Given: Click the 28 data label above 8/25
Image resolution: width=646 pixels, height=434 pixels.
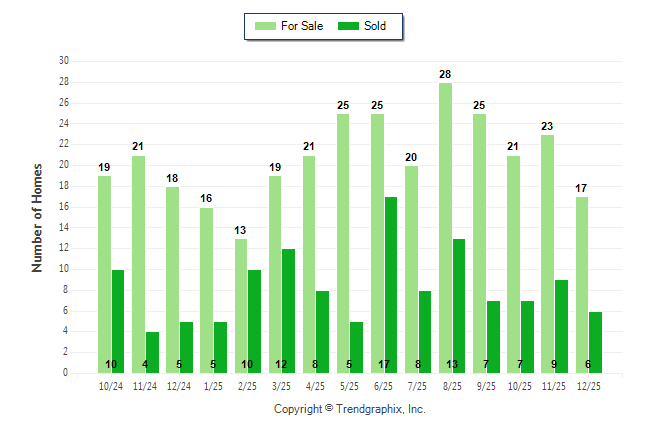Looking at the screenshot, I should pos(445,75).
